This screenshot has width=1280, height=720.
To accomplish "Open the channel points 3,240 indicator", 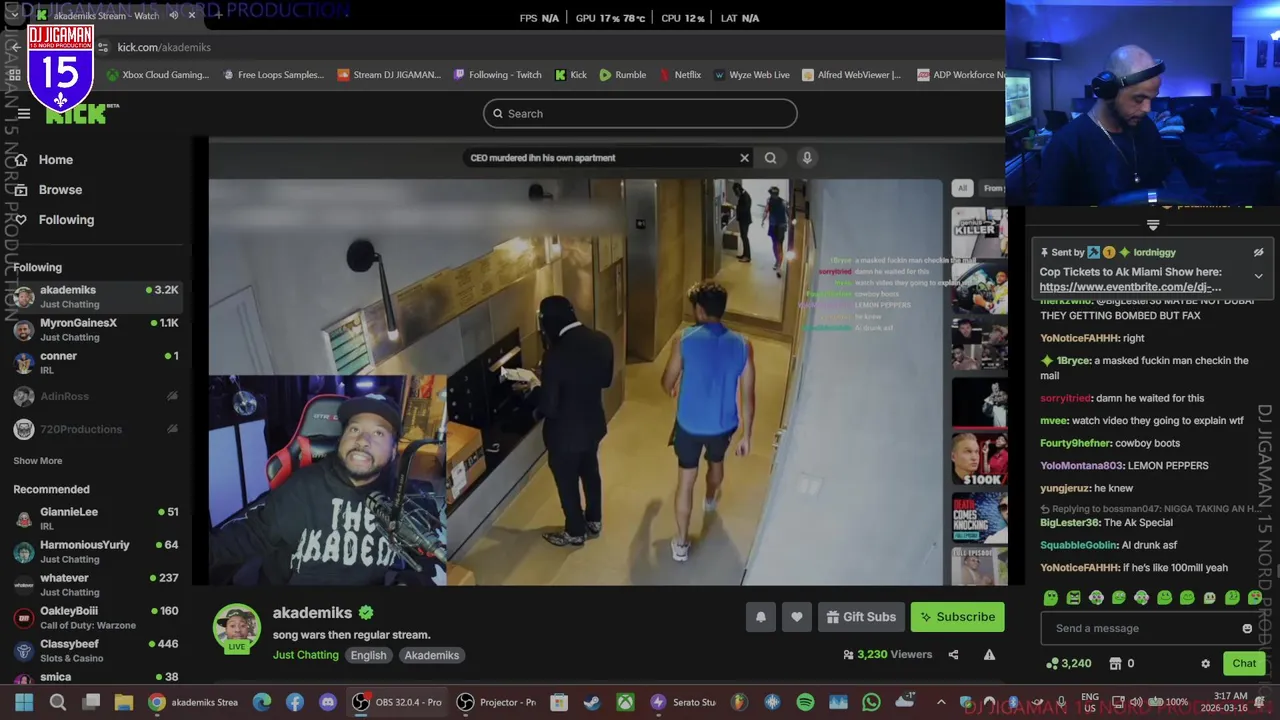I will (1069, 664).
